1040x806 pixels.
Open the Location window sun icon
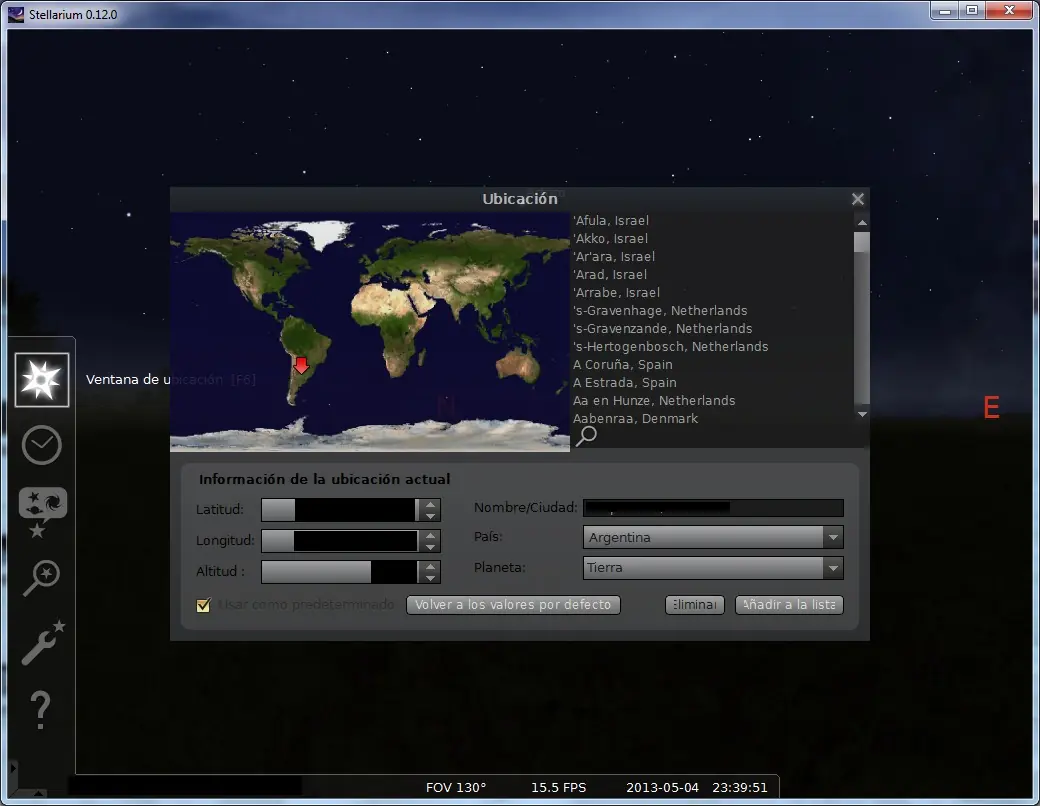(x=42, y=380)
